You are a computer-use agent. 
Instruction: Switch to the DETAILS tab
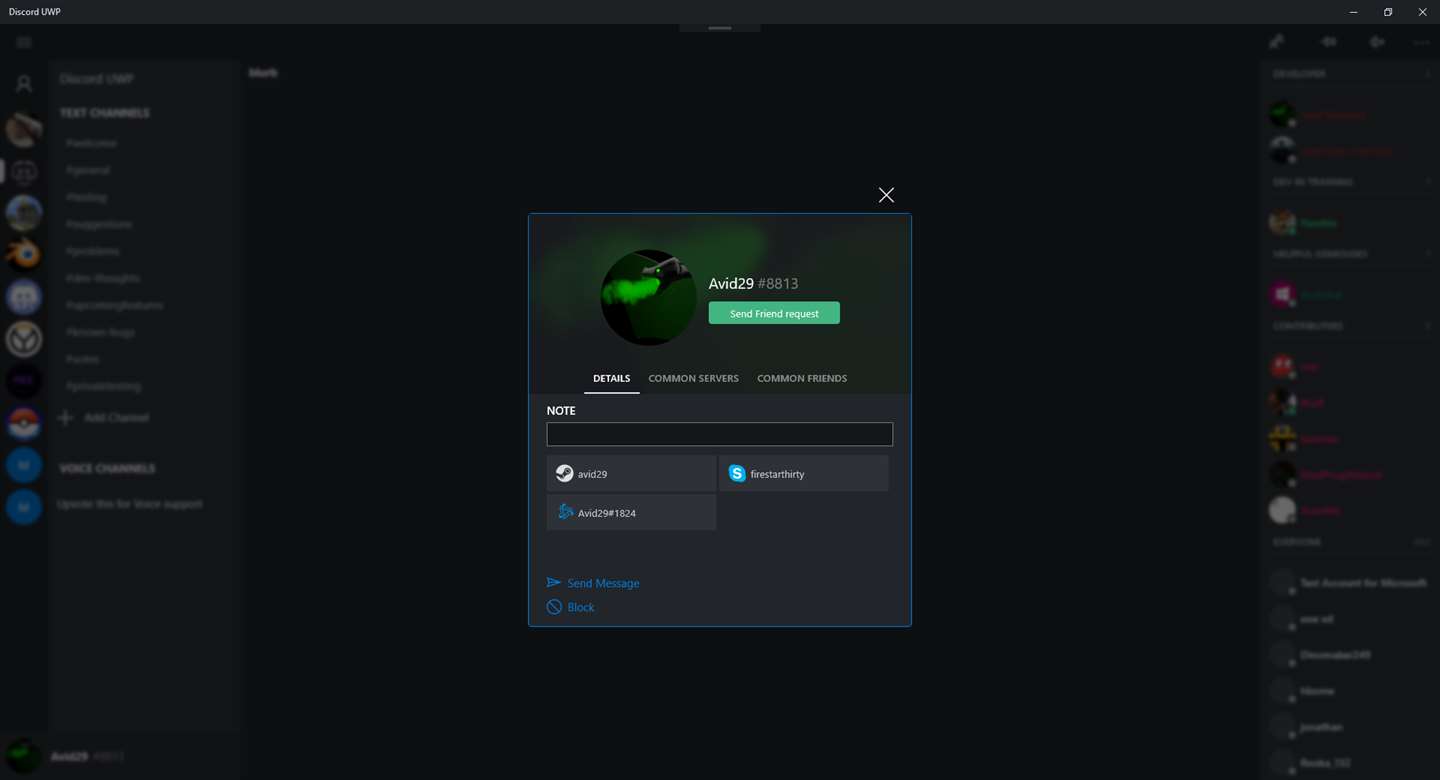coord(611,378)
